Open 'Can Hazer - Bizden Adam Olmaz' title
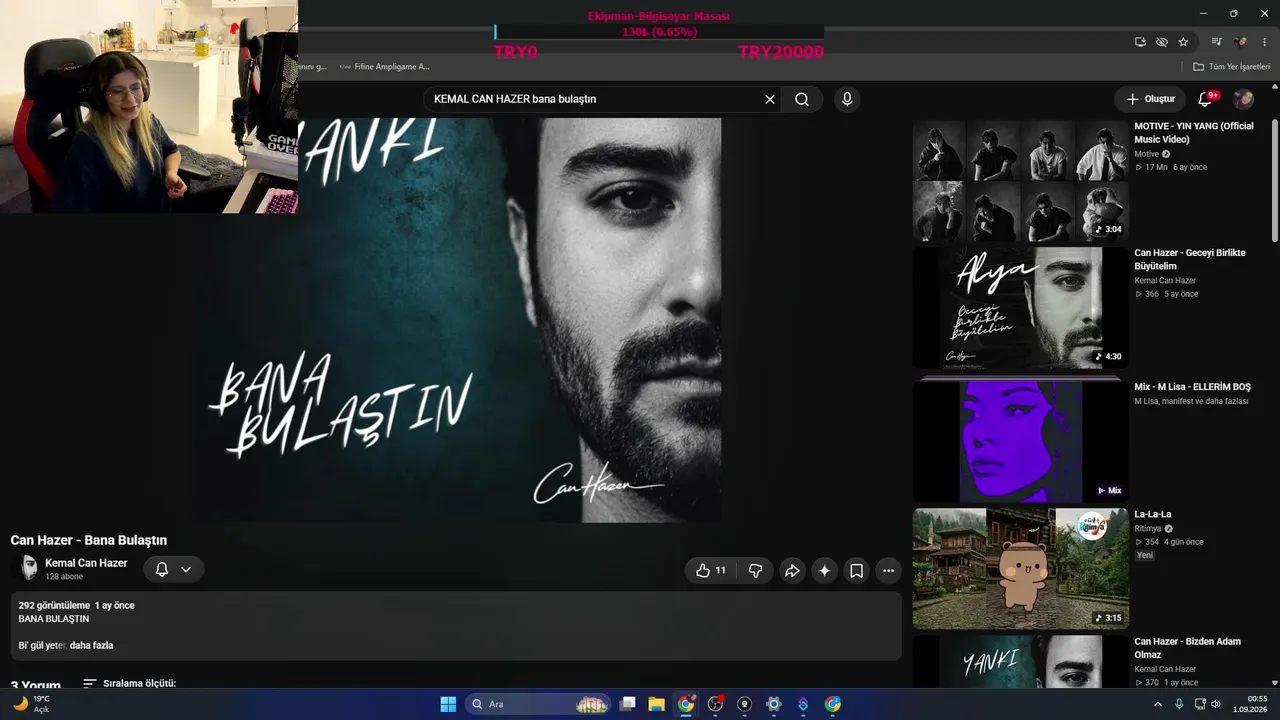 1188,648
